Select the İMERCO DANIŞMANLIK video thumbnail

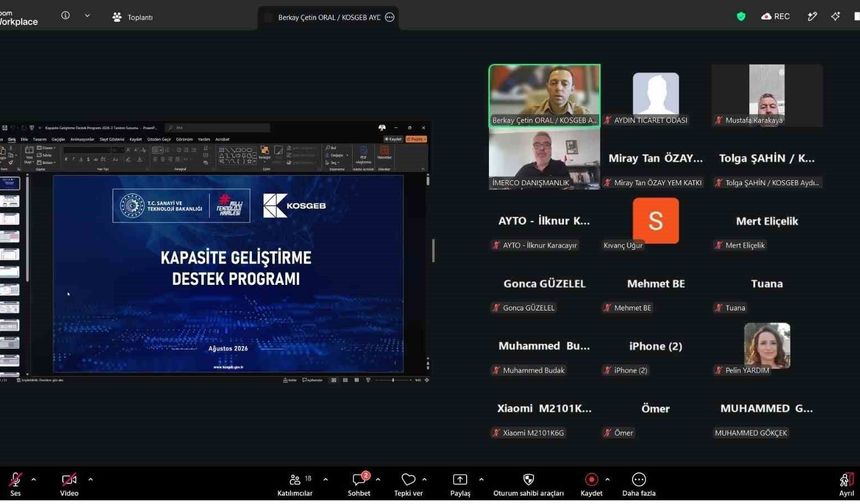coord(544,158)
